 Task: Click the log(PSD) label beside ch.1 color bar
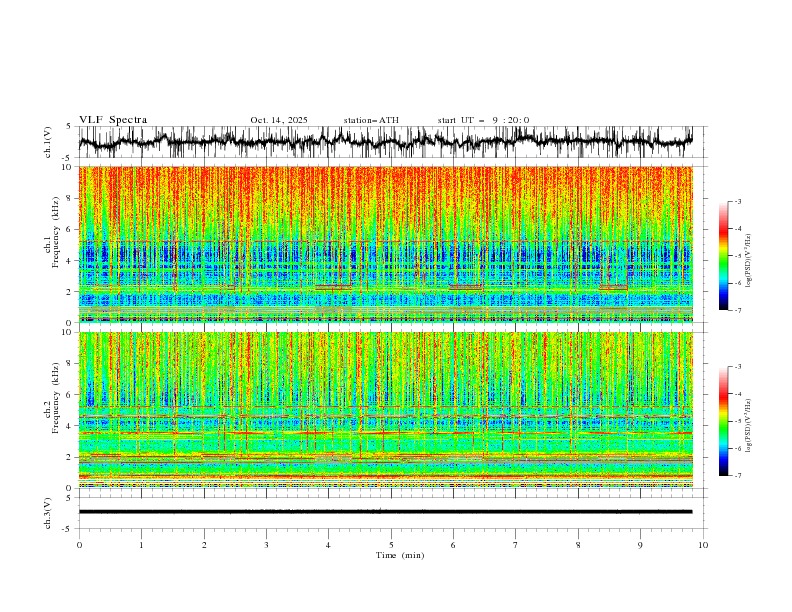pyautogui.click(x=749, y=261)
